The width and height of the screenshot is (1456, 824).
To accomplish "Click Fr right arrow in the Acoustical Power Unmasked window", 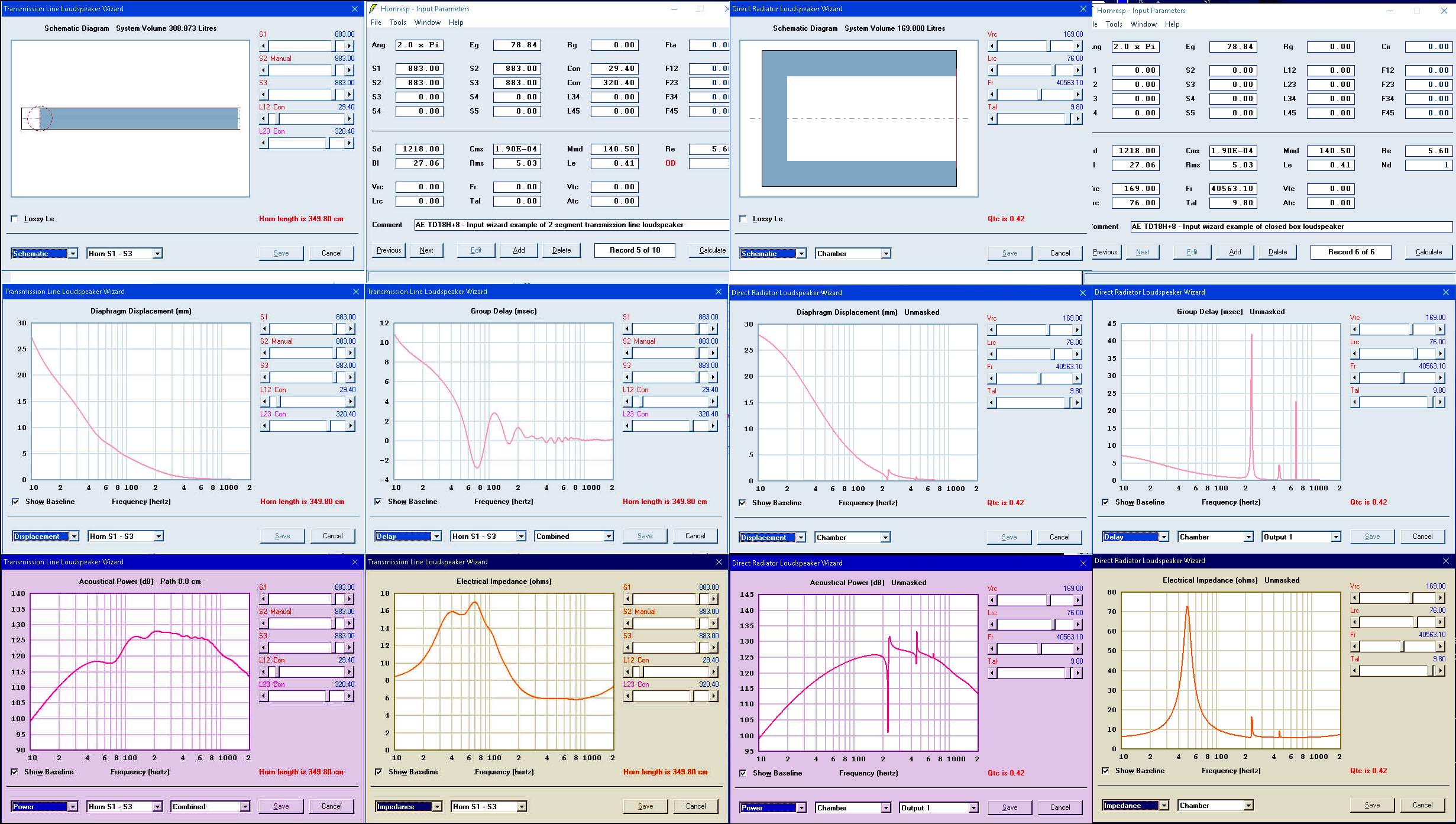I will tap(1078, 648).
